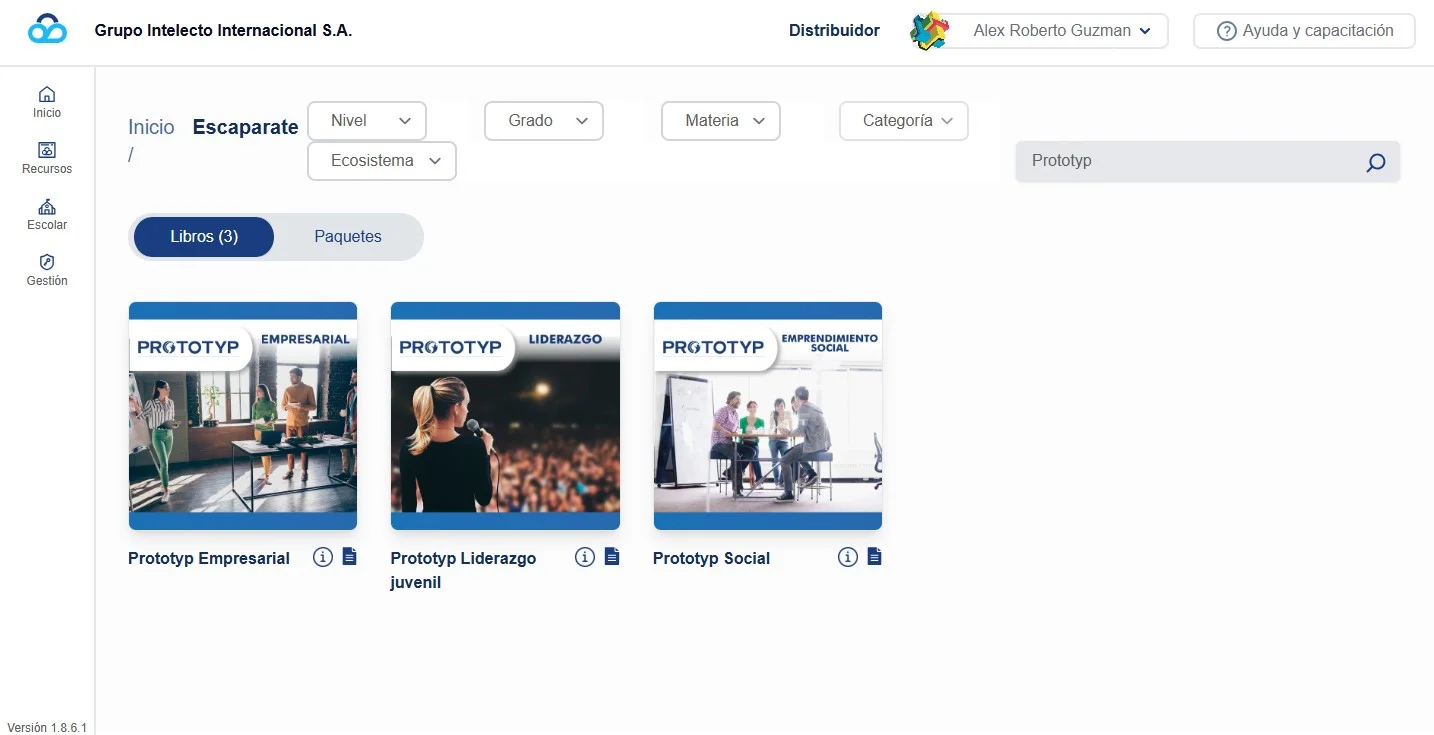Viewport: 1434px width, 735px height.
Task: Open Recursos from the sidebar
Action: [x=47, y=158]
